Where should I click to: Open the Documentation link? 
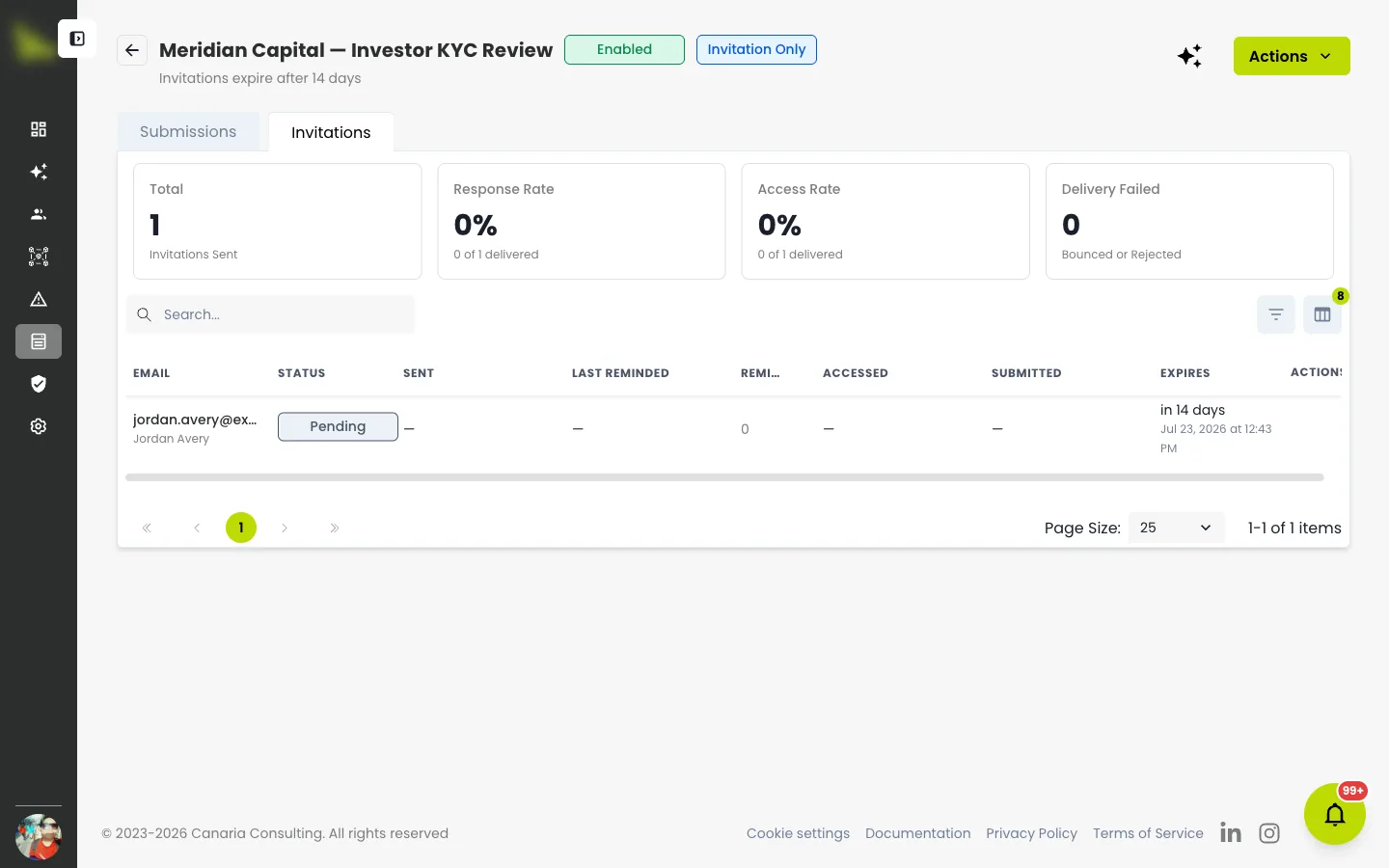coord(918,833)
